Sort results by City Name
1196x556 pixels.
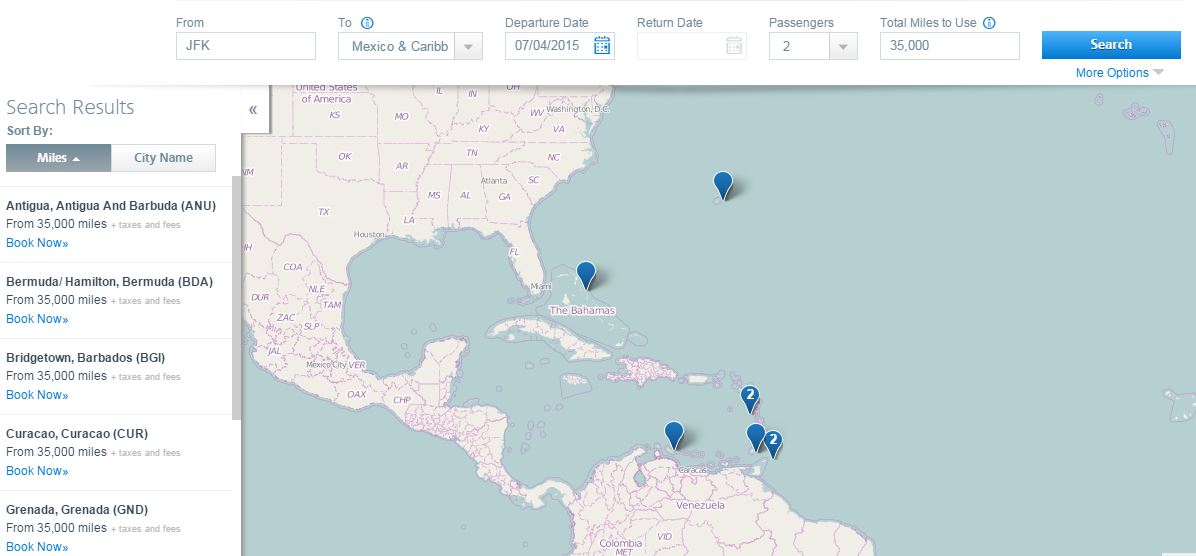point(163,158)
